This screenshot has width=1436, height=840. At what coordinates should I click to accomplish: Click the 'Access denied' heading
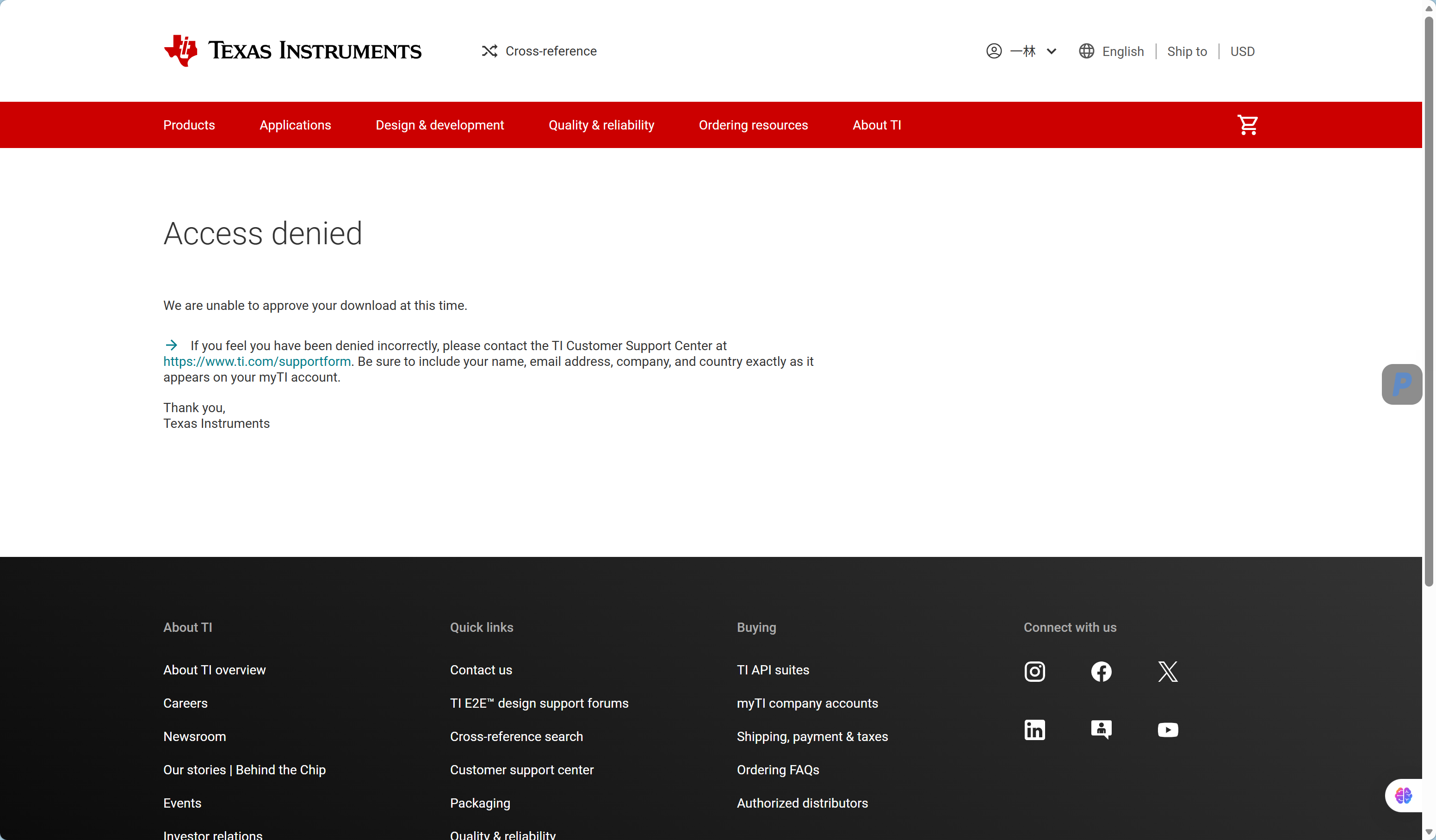click(263, 233)
